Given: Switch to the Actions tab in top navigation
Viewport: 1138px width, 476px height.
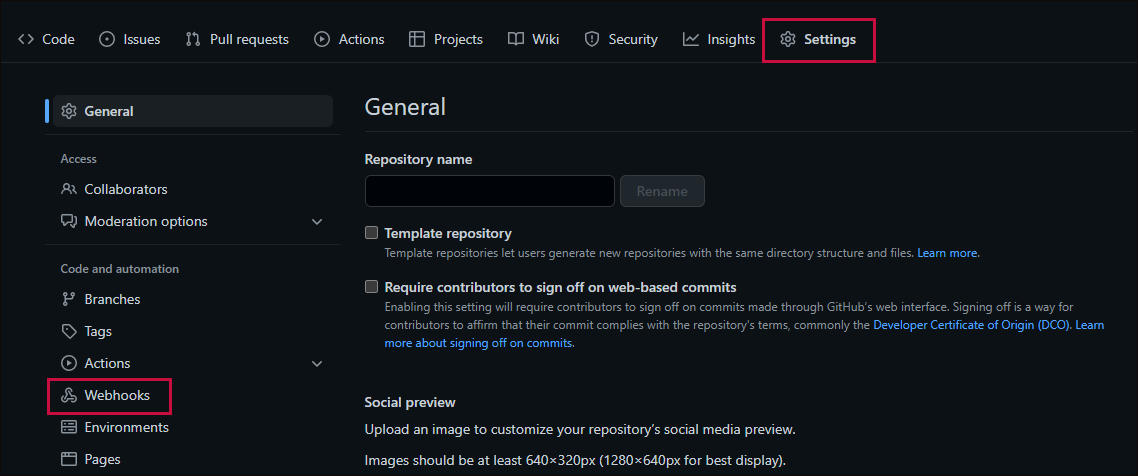Looking at the screenshot, I should [x=349, y=39].
